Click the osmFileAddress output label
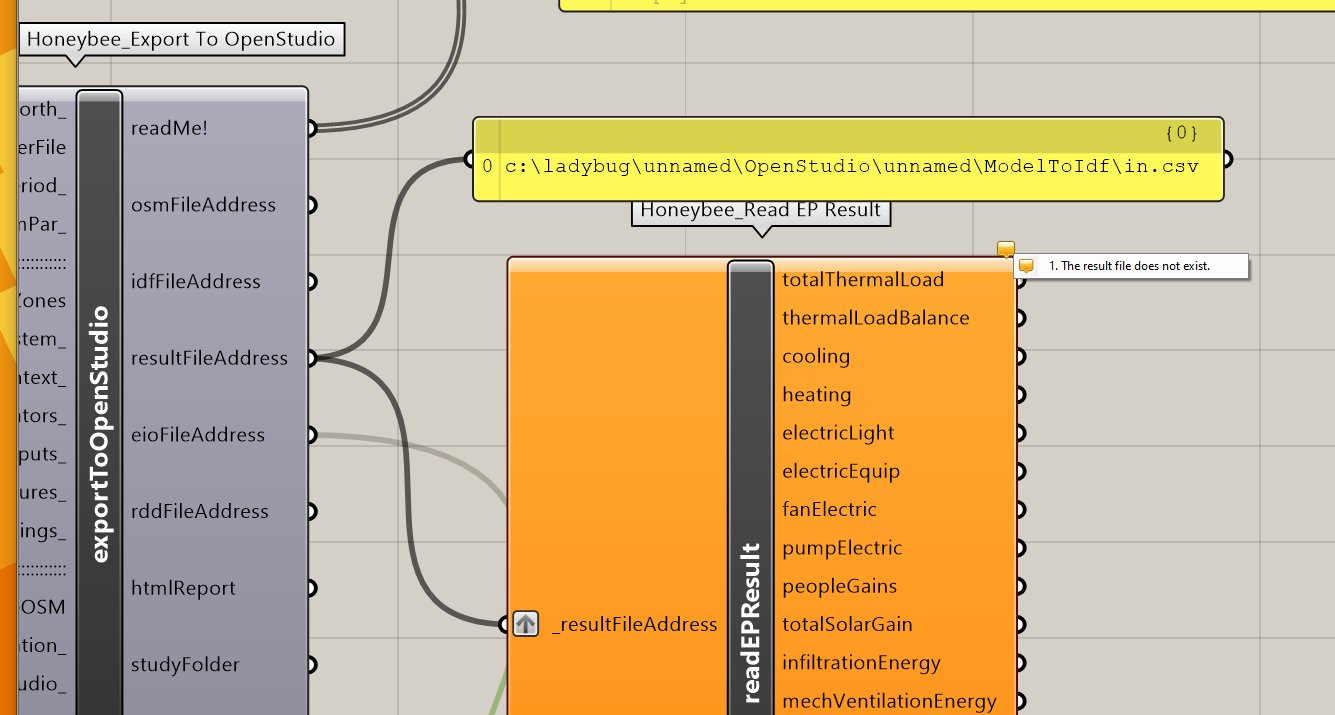This screenshot has height=715, width=1335. pyautogui.click(x=203, y=205)
